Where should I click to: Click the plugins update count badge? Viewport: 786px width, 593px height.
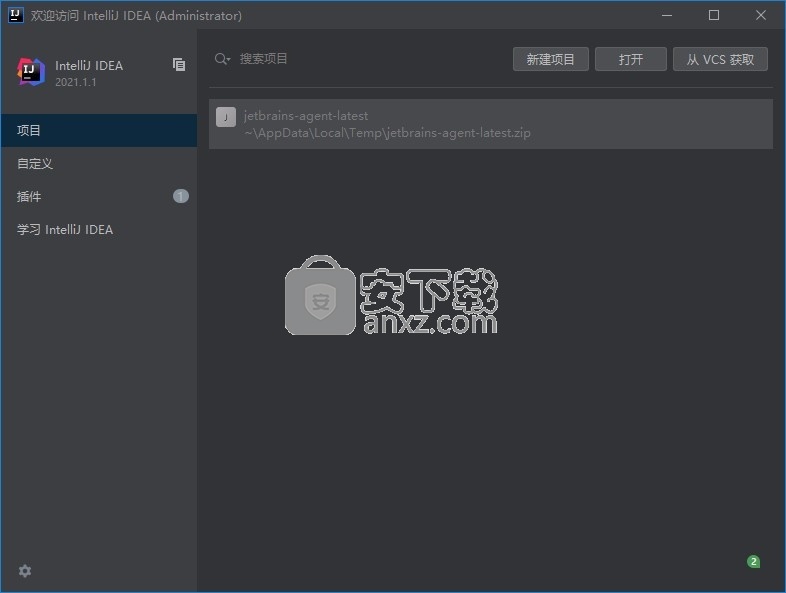click(181, 196)
